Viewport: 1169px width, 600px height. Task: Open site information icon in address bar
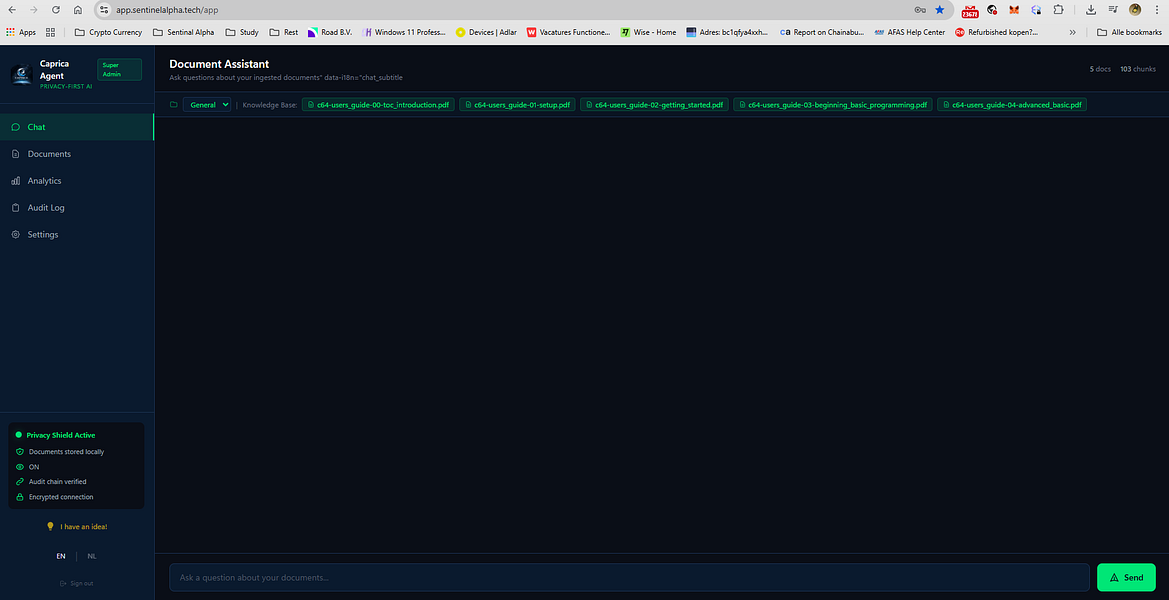[104, 10]
